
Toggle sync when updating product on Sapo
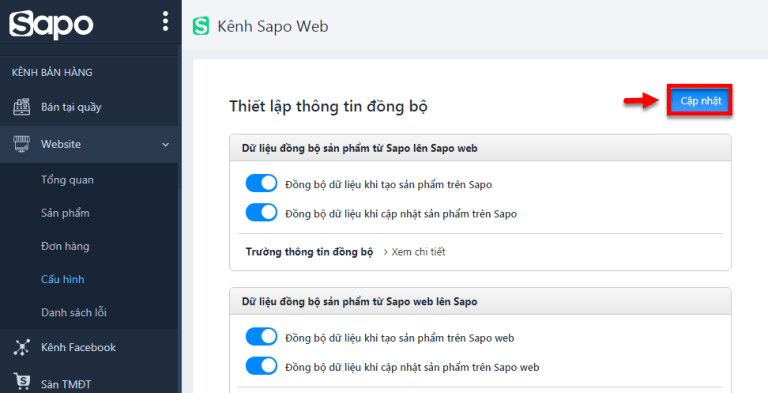point(261,213)
